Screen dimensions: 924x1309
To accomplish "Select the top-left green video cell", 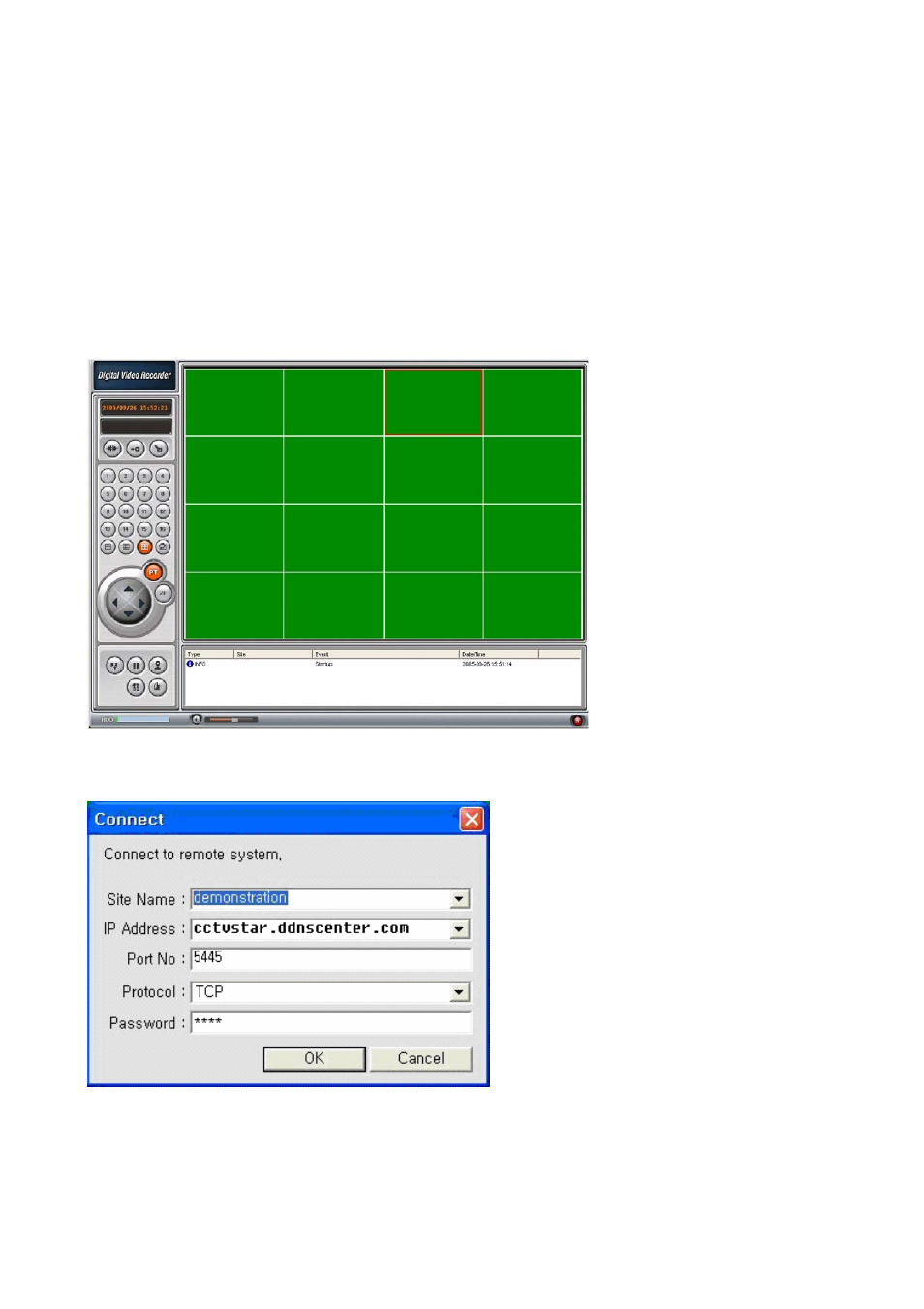I will click(x=234, y=402).
